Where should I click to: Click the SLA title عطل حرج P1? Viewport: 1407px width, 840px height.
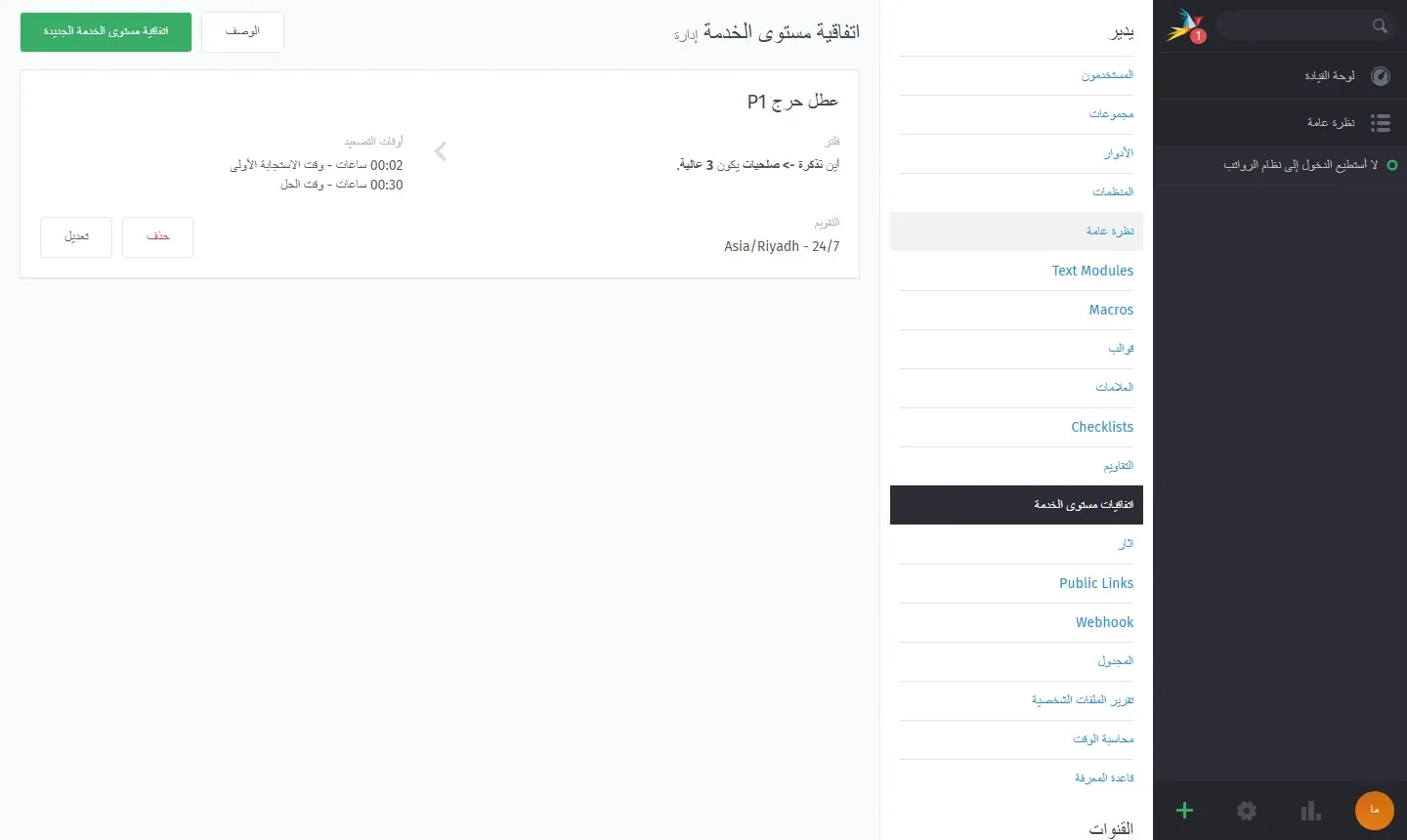tap(792, 101)
